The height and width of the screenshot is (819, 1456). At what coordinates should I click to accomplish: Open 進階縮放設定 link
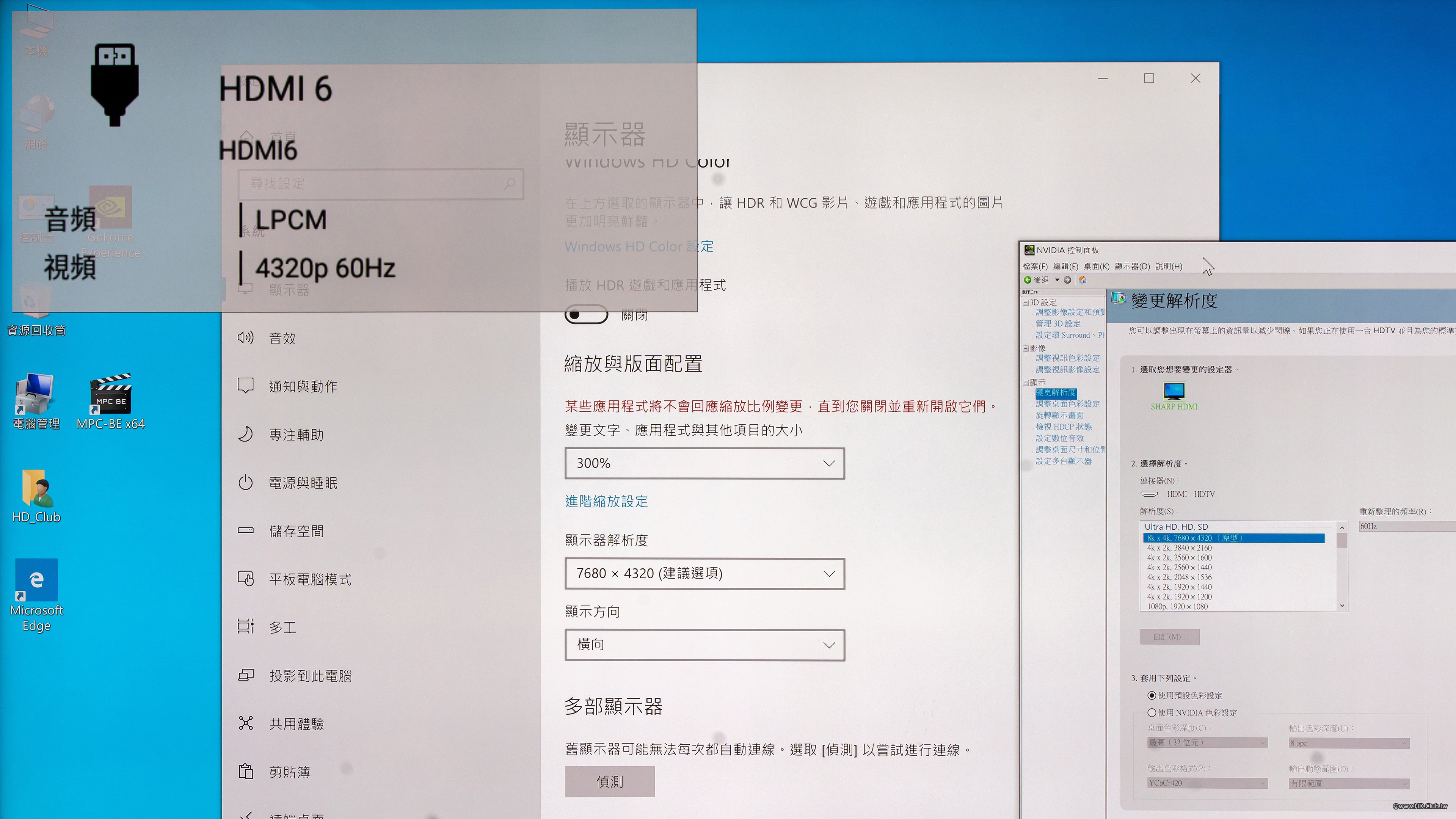click(x=607, y=501)
